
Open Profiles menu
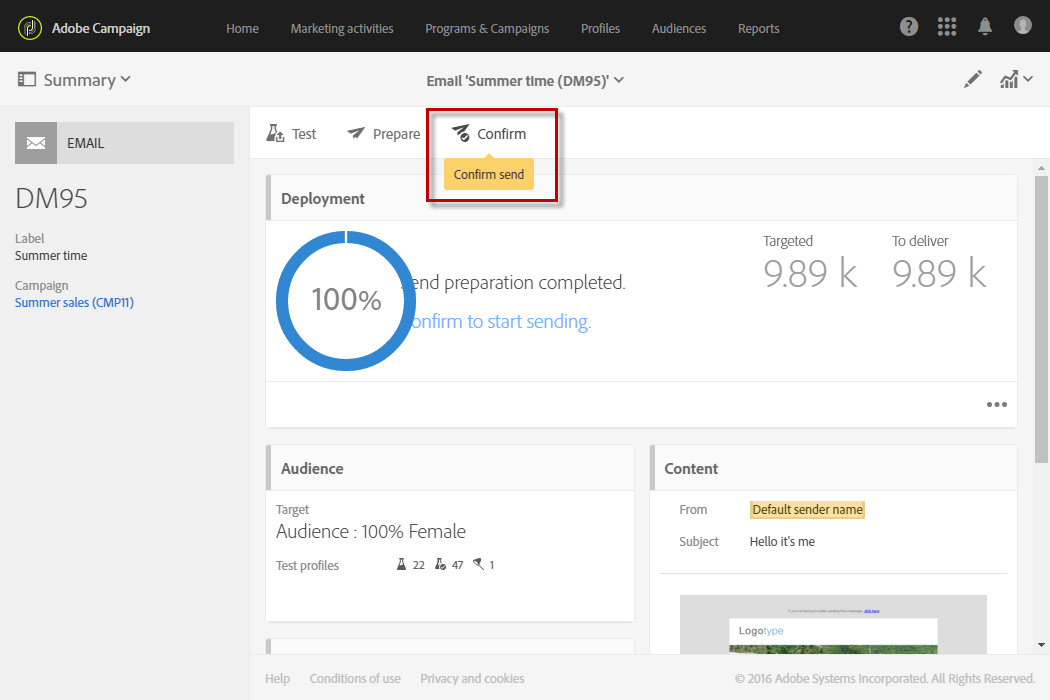click(x=600, y=28)
